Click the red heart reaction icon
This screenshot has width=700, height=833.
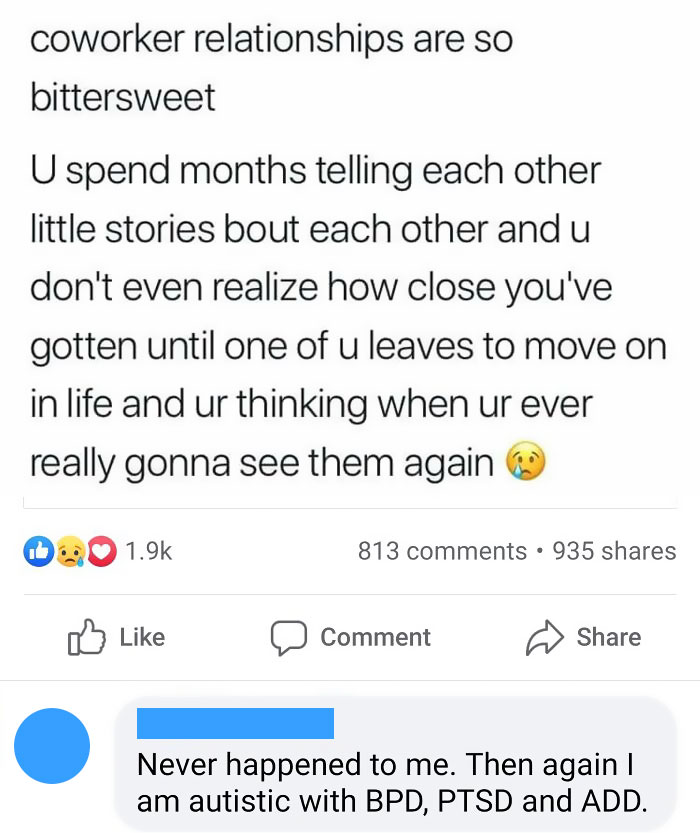[102, 551]
